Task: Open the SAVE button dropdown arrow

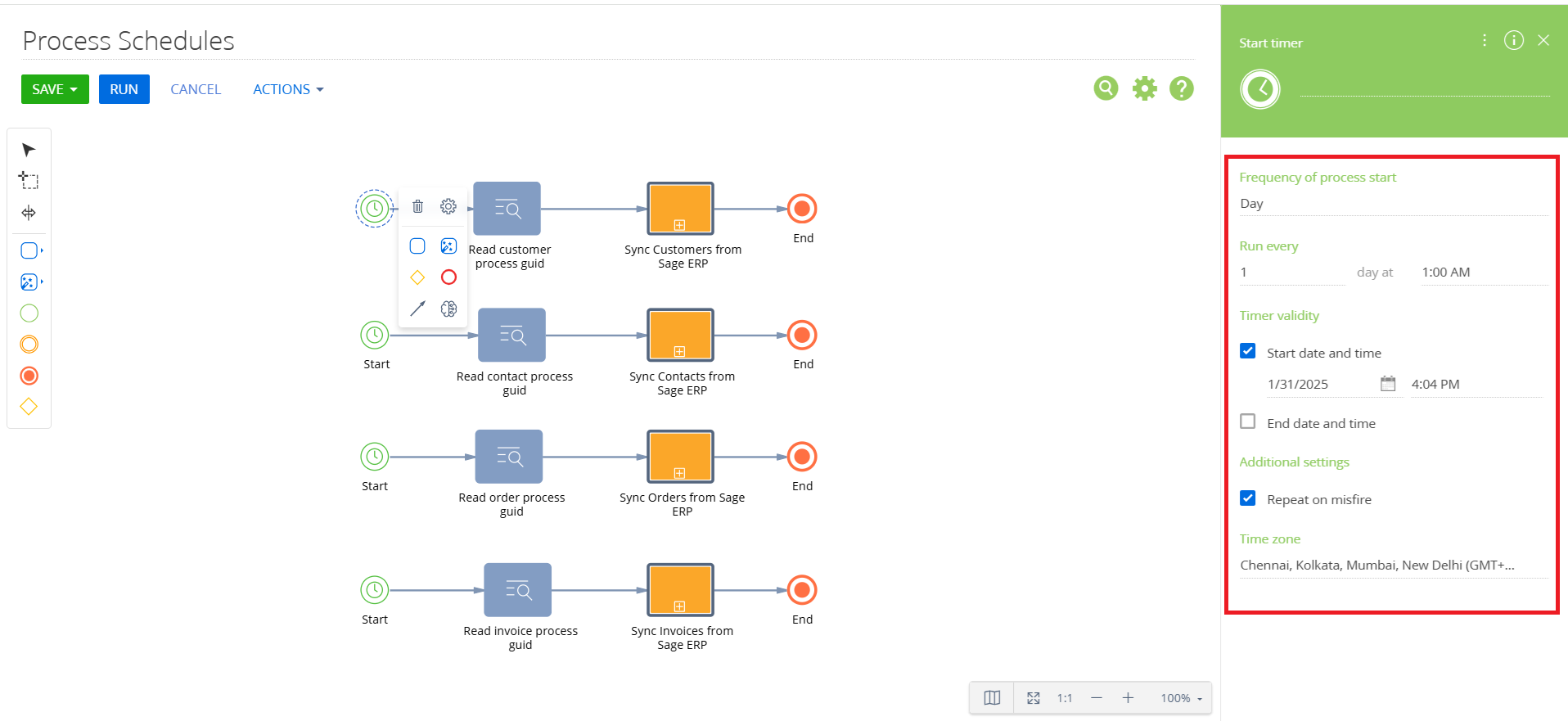Action: pyautogui.click(x=74, y=89)
